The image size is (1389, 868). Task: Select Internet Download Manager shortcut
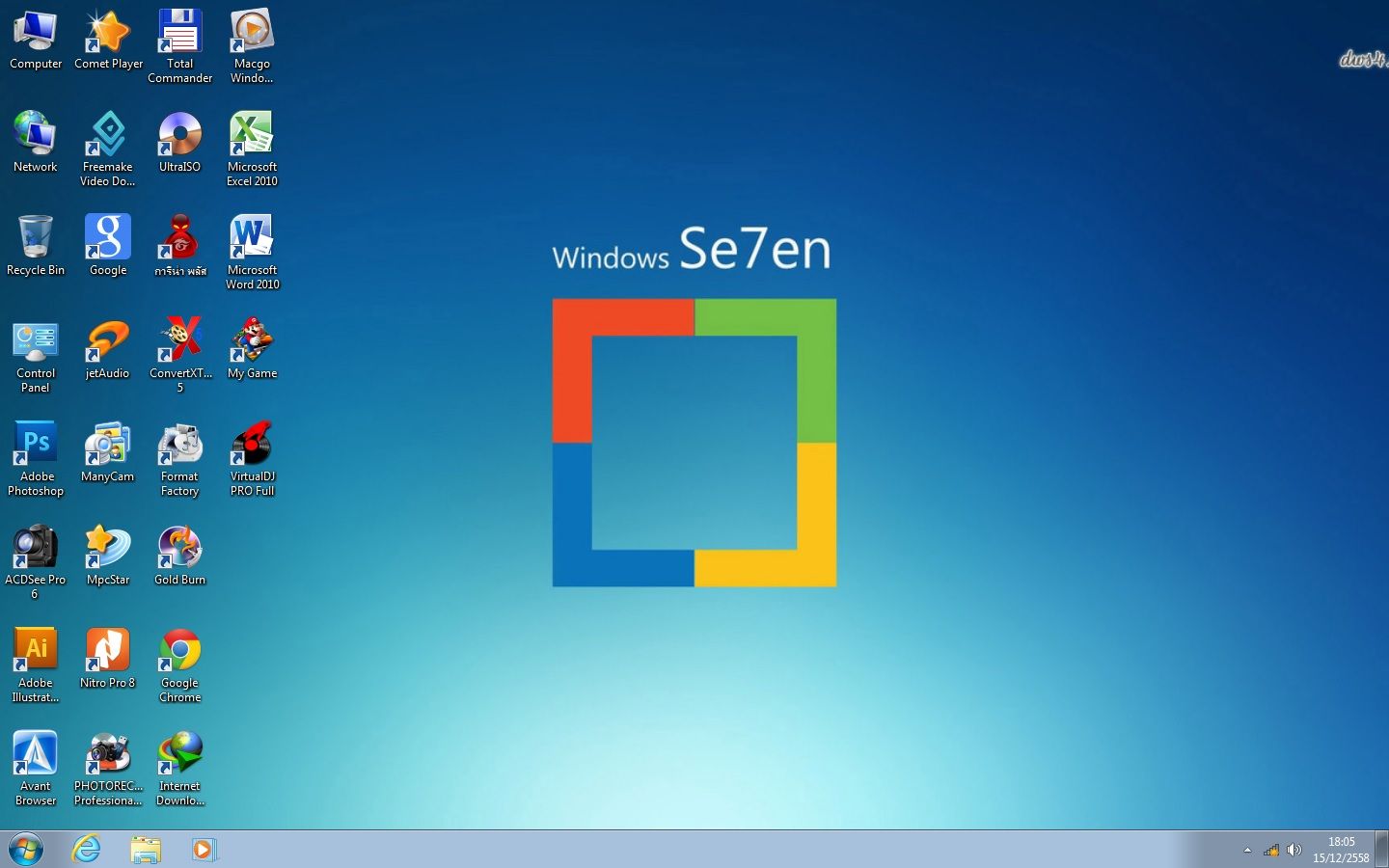click(x=180, y=768)
